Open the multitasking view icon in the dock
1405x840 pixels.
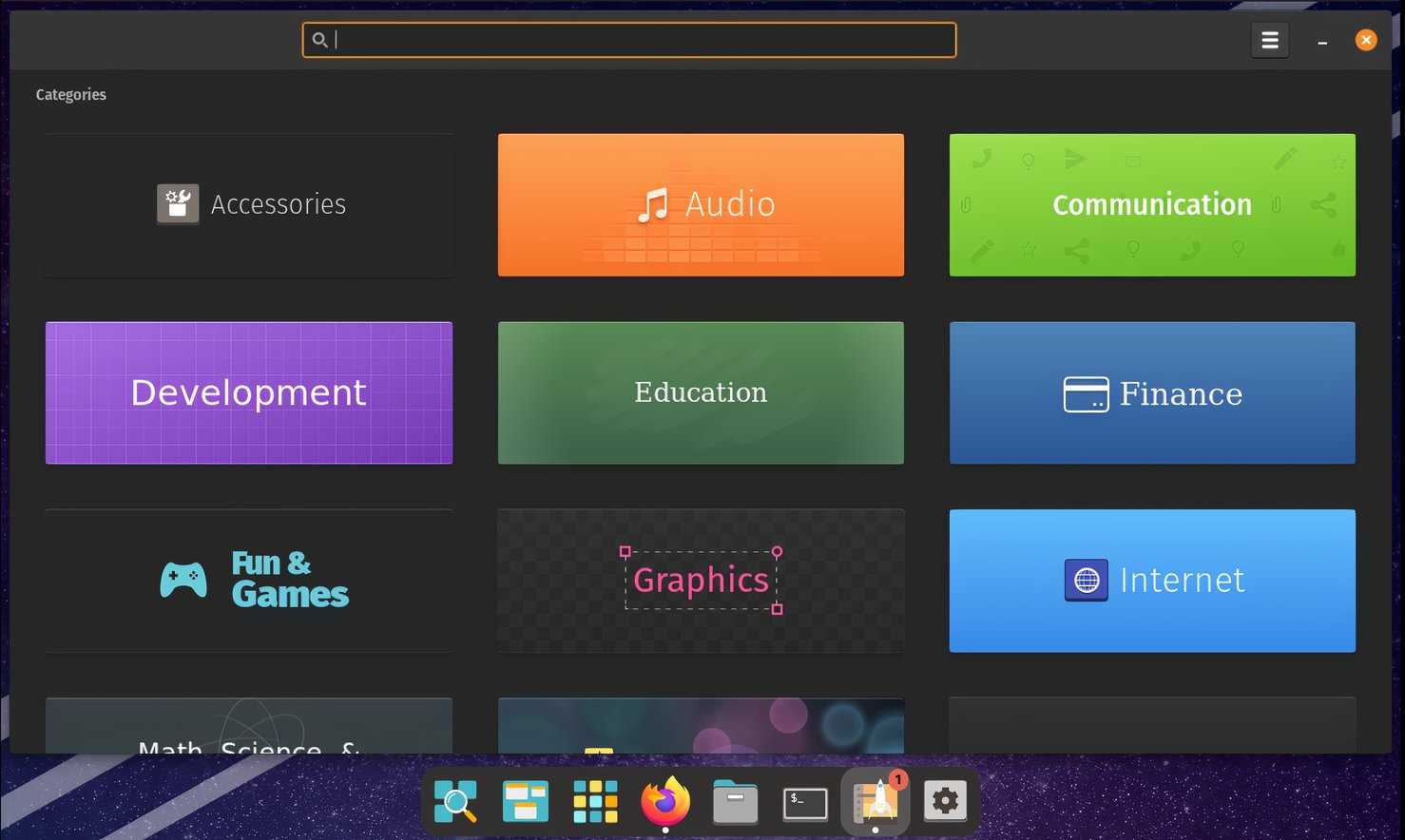coord(525,801)
